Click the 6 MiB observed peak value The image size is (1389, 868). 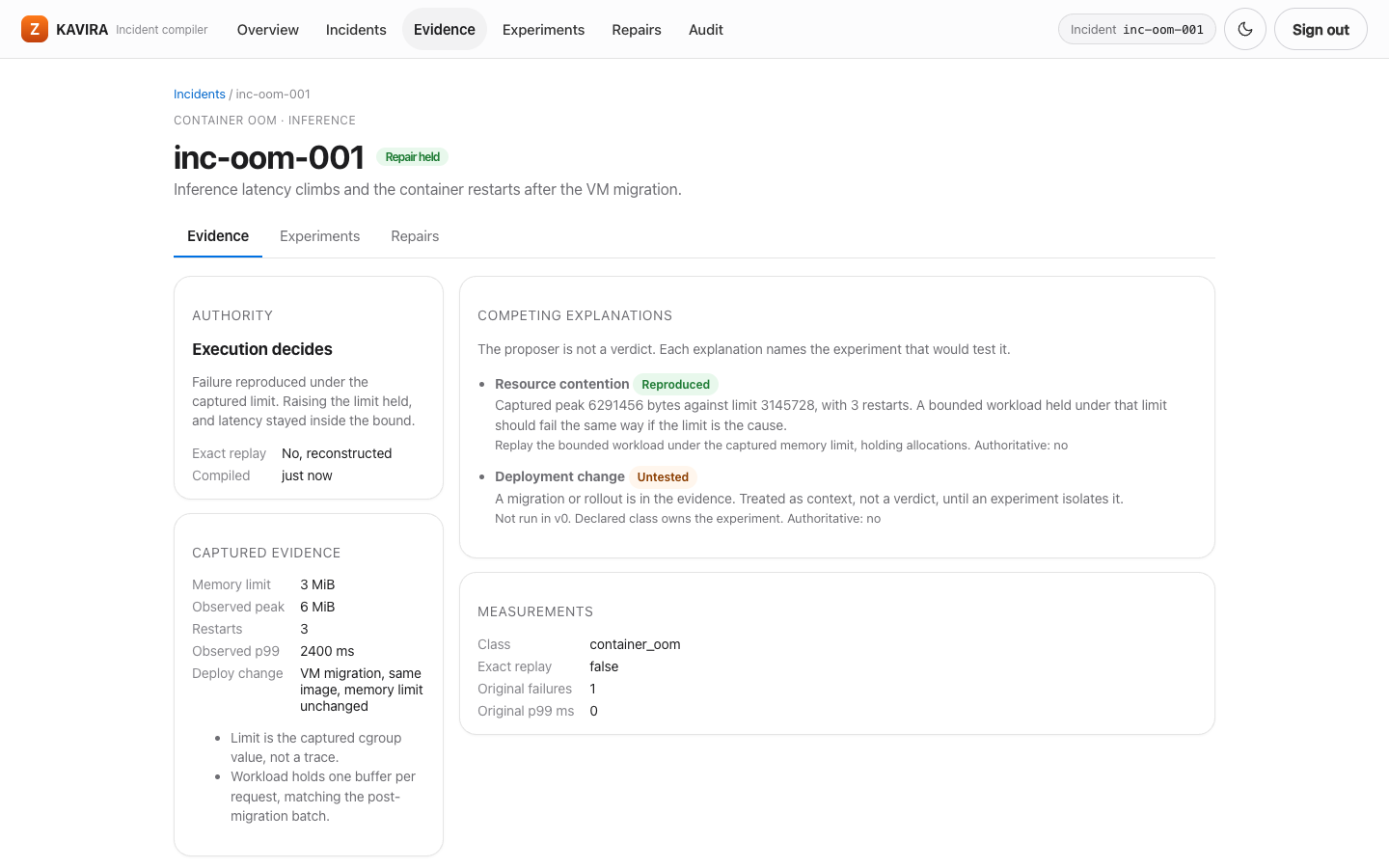point(317,607)
